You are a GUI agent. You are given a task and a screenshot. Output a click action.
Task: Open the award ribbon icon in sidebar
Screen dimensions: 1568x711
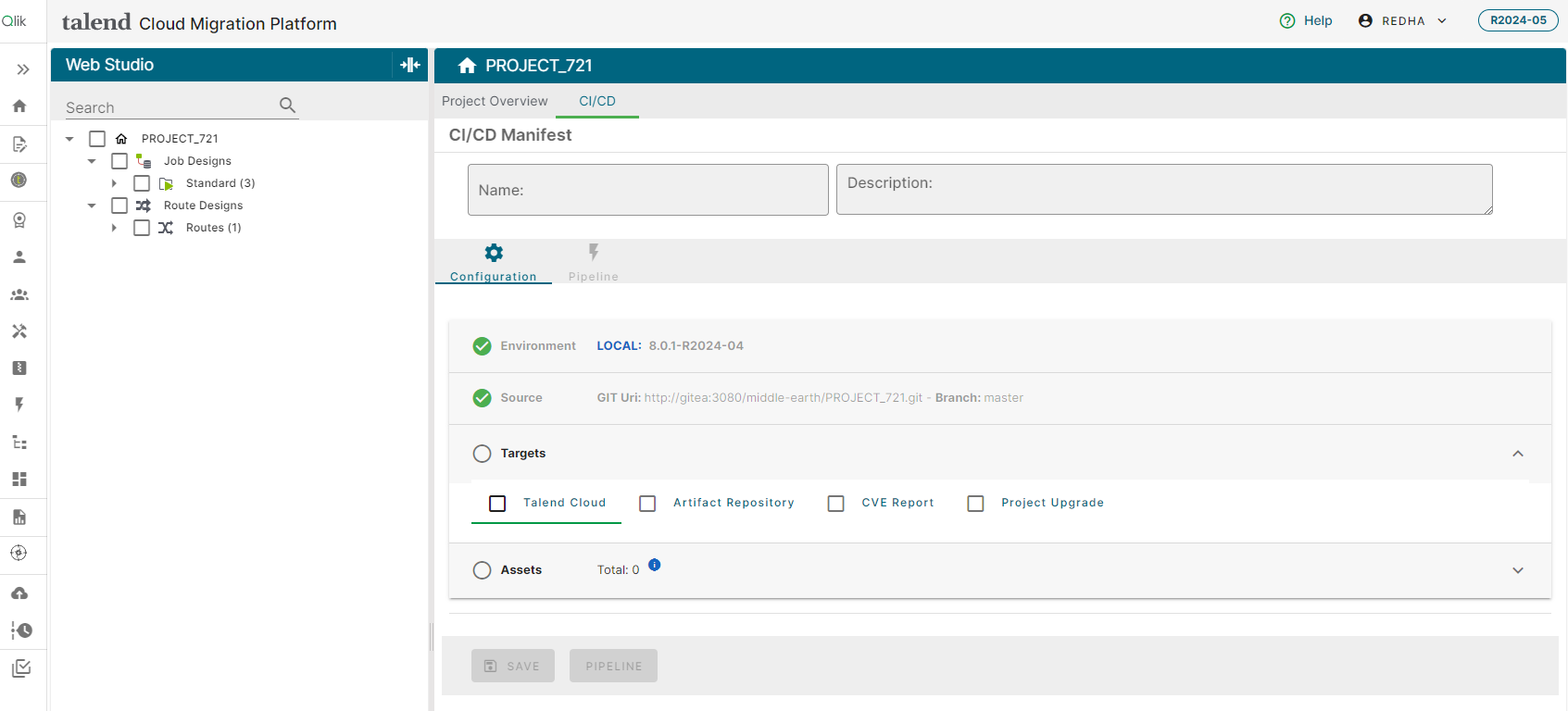point(19,220)
